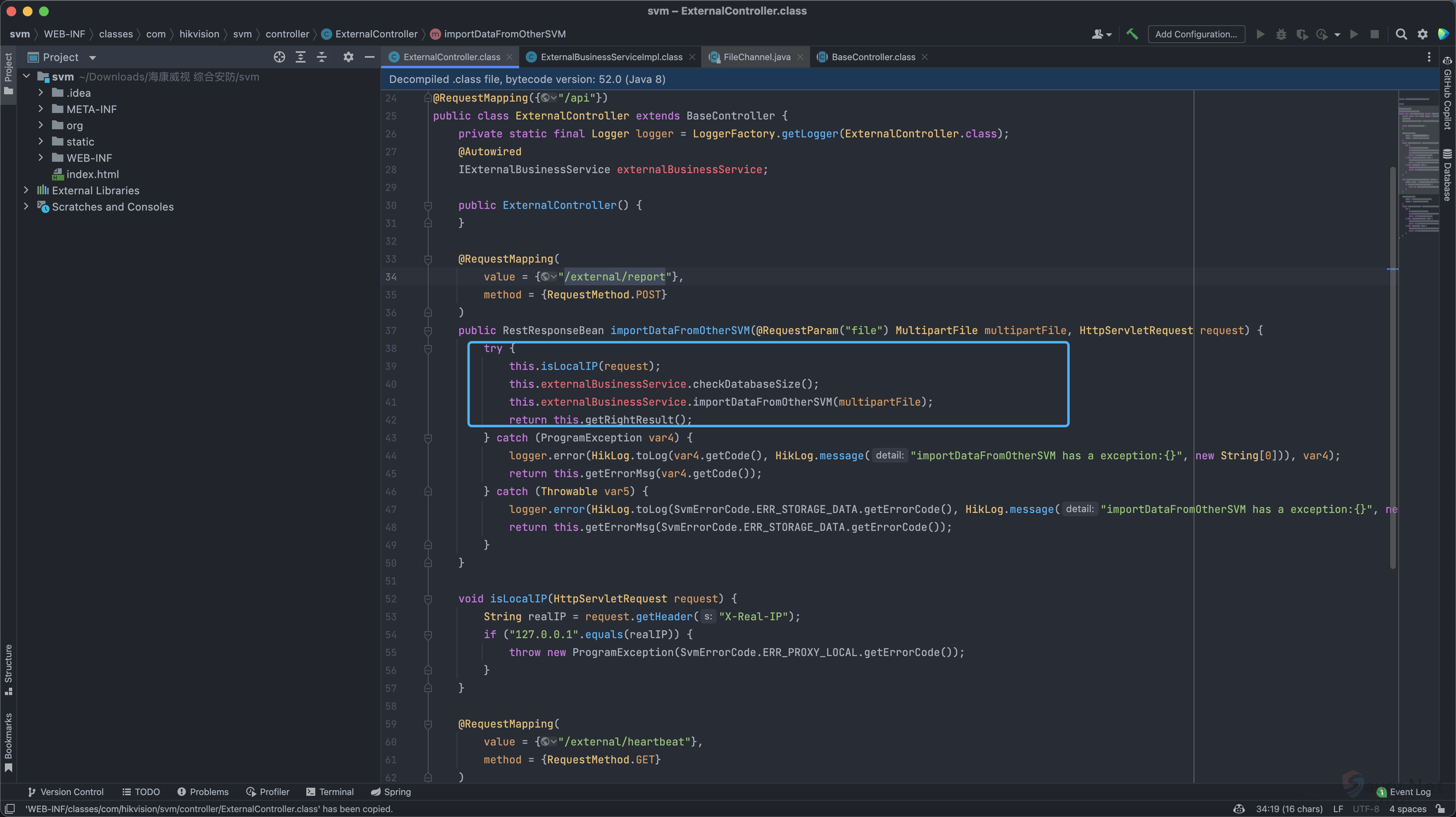Viewport: 1456px width, 817px height.
Task: Toggle the Structure side tool window
Action: tap(9, 669)
